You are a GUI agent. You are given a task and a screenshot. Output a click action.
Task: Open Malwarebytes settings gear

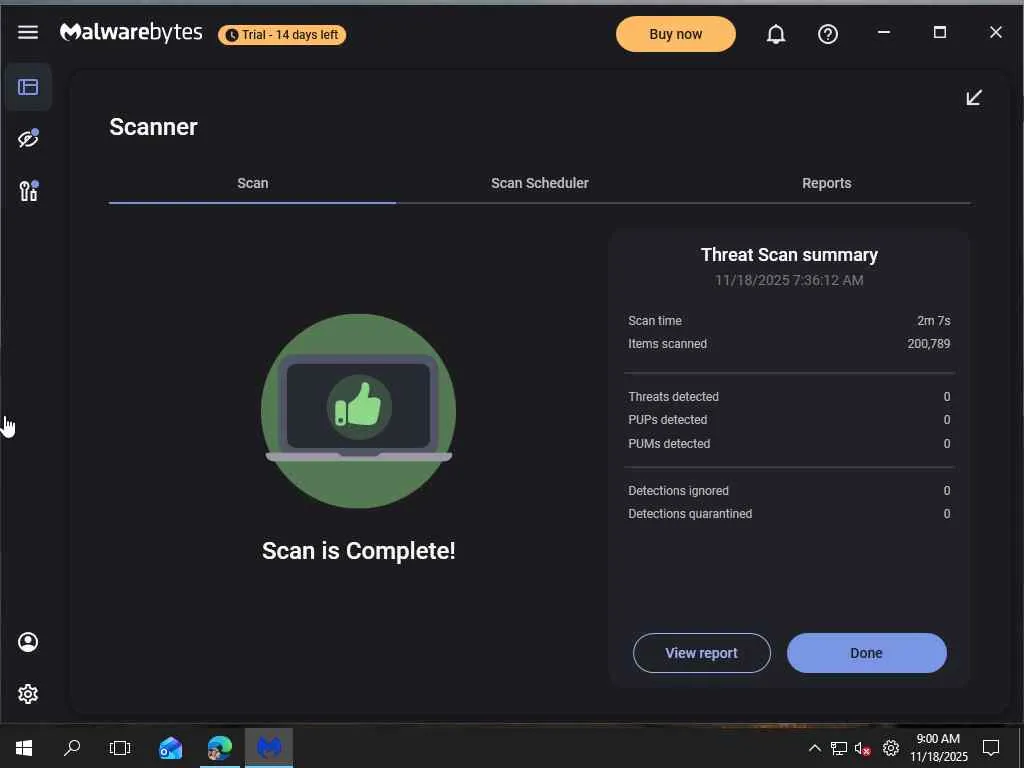coord(28,694)
